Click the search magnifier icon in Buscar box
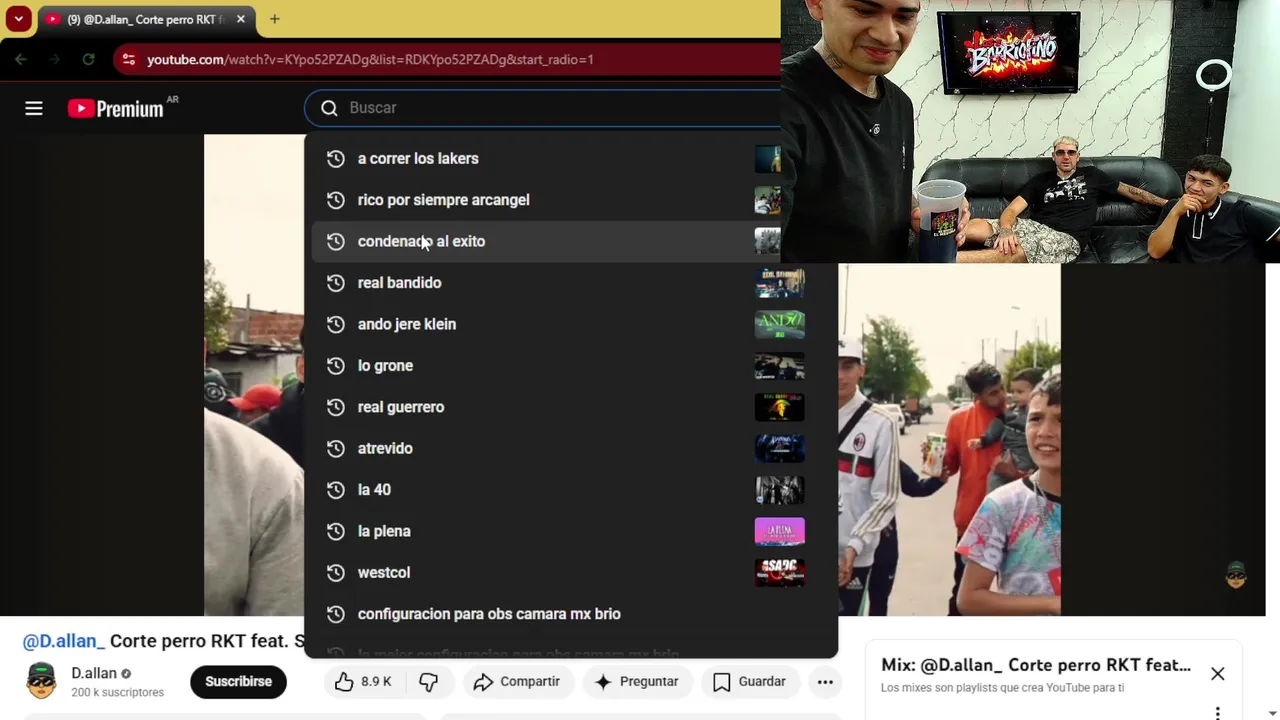This screenshot has height=720, width=1280. click(329, 108)
